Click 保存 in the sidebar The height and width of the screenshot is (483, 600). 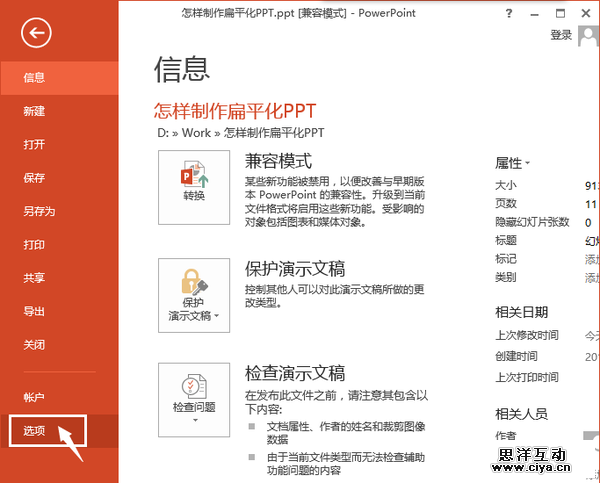34,178
